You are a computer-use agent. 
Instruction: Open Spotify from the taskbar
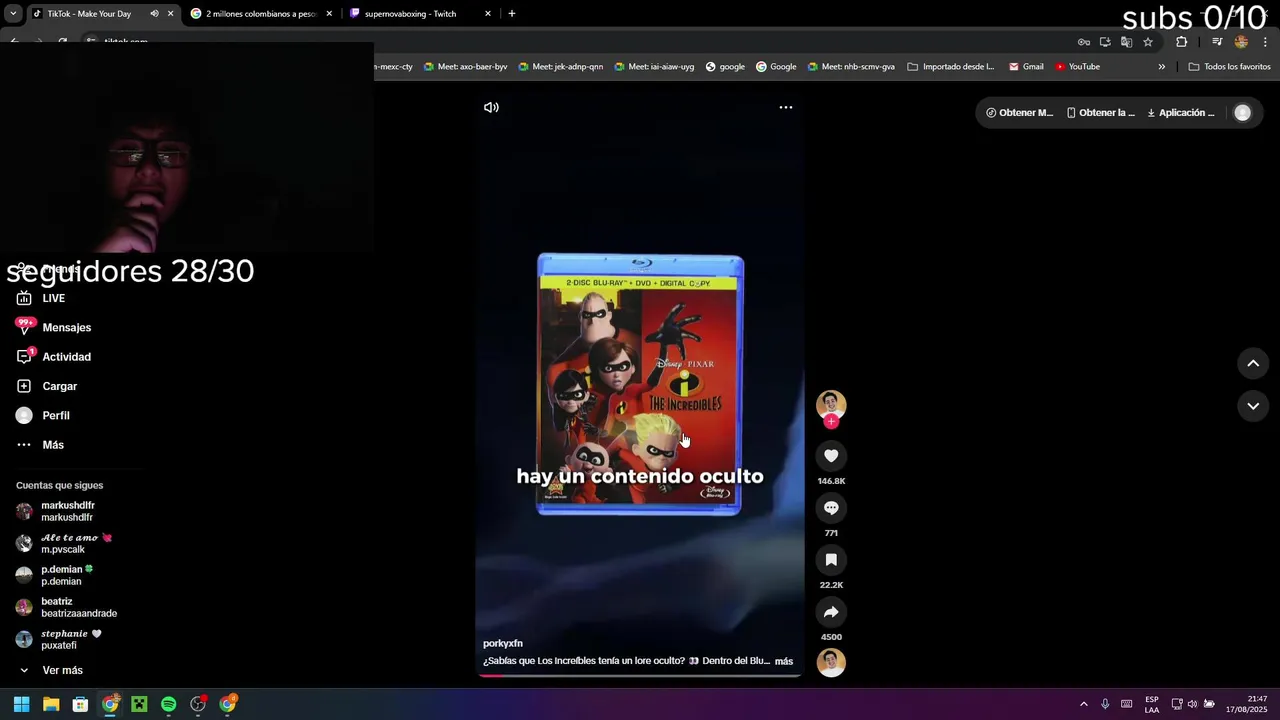coord(168,704)
